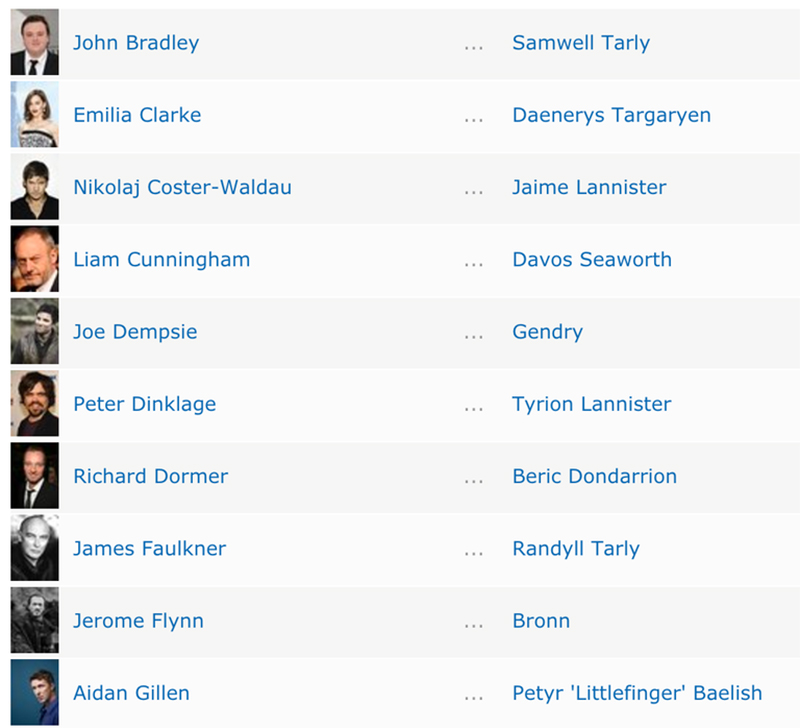
Task: Open the Jerome Flynn name link
Action: pos(138,620)
